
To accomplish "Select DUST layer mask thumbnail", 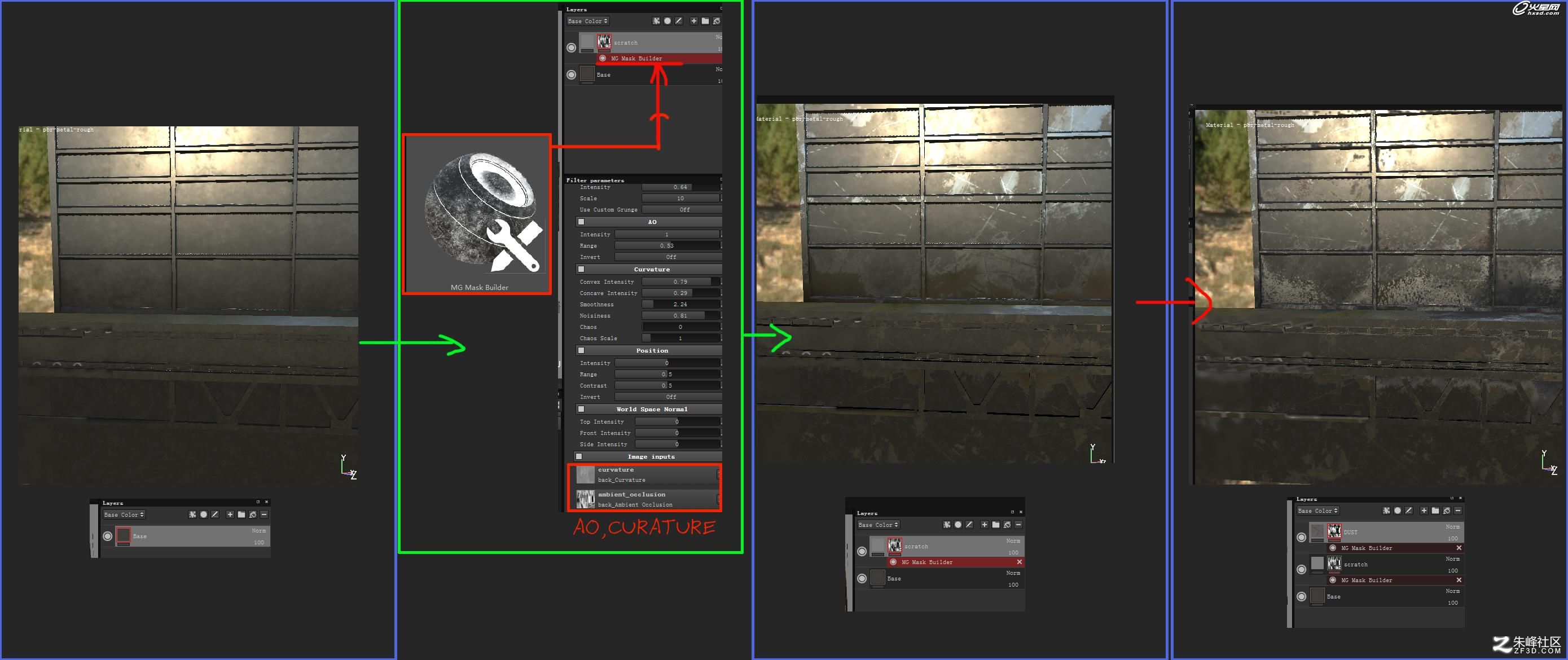I will click(1334, 531).
